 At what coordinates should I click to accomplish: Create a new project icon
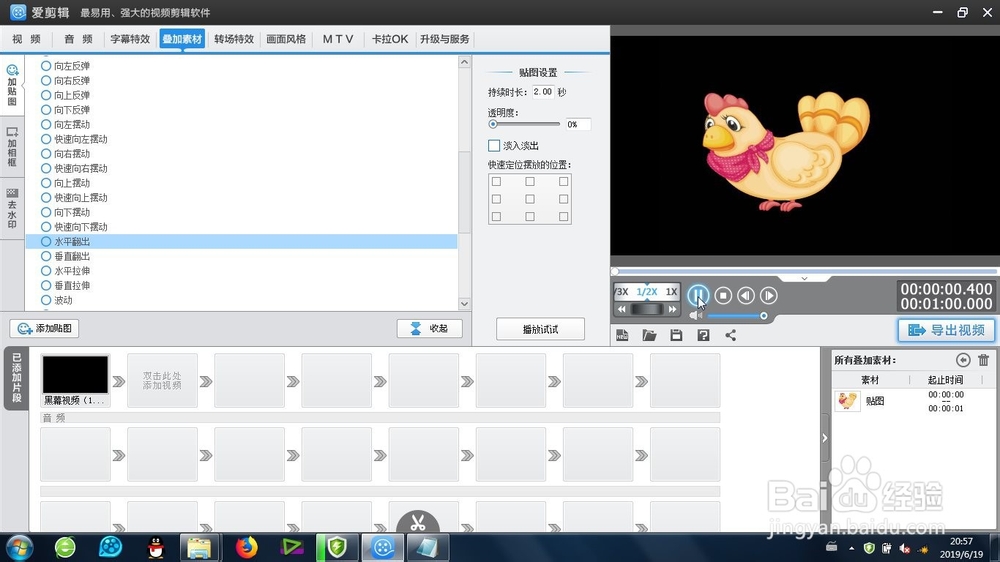622,335
